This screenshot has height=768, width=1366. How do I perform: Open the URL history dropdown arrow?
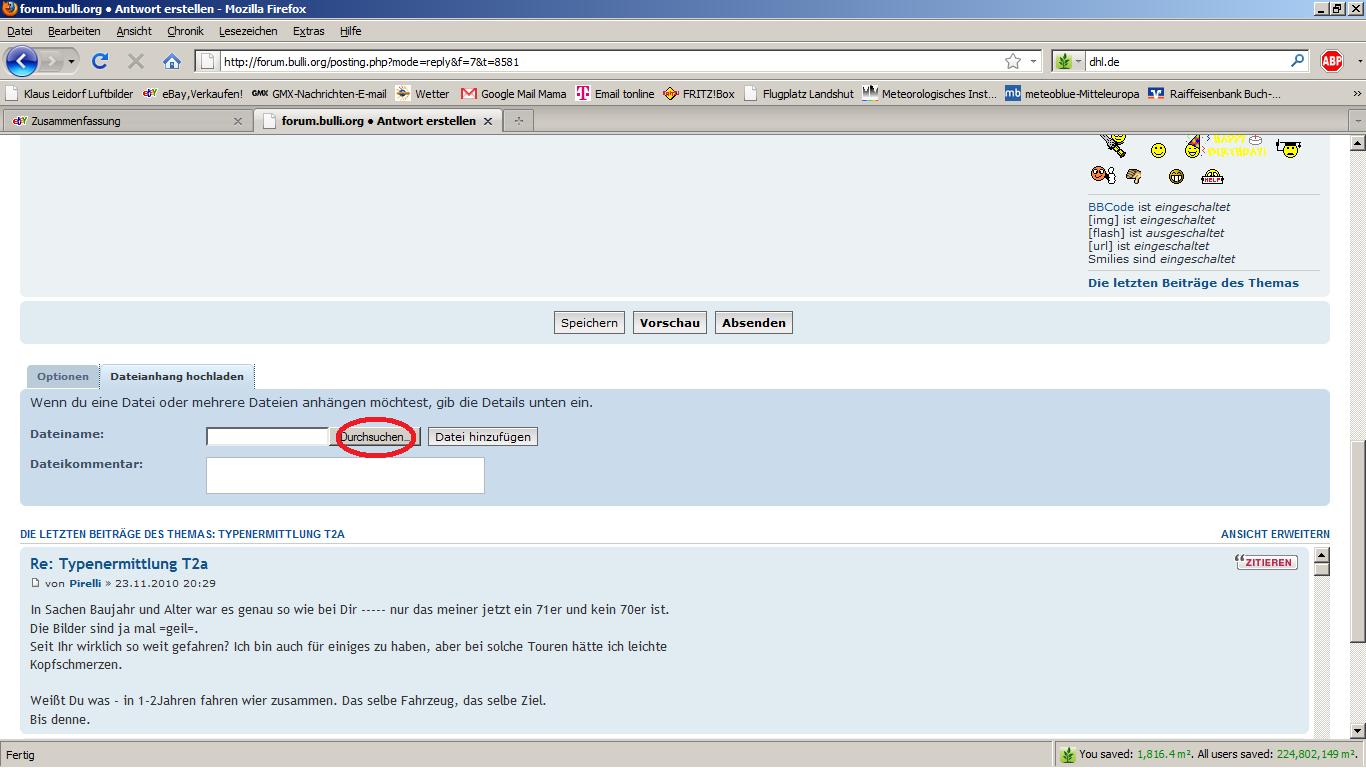tap(1034, 61)
